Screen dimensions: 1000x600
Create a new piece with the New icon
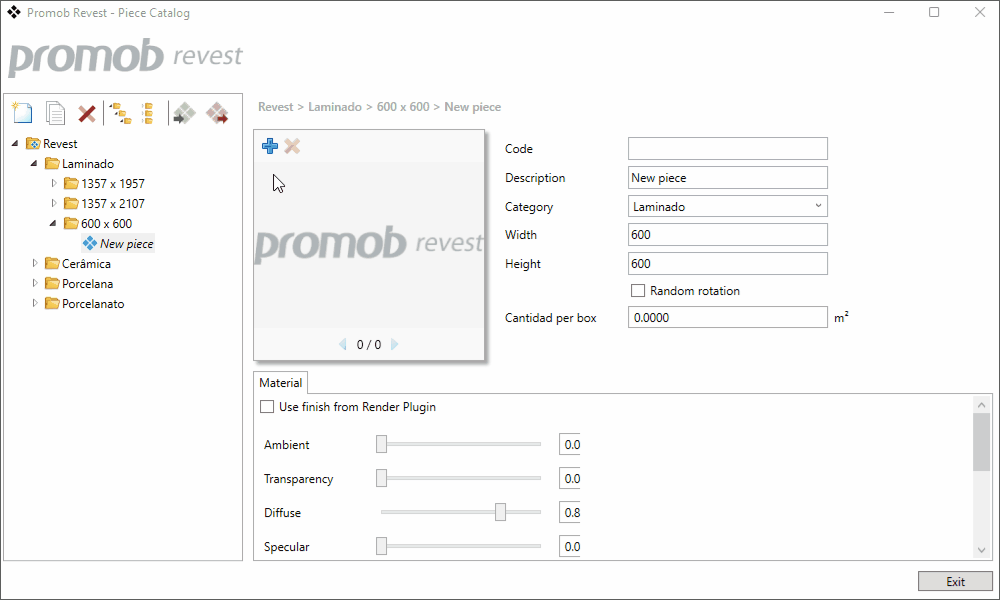point(22,113)
